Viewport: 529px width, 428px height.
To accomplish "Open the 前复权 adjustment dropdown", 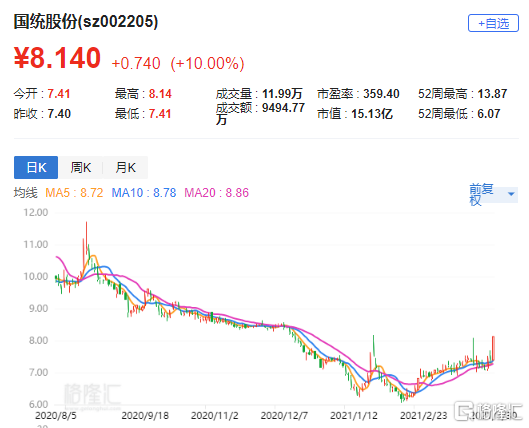I will click(493, 194).
